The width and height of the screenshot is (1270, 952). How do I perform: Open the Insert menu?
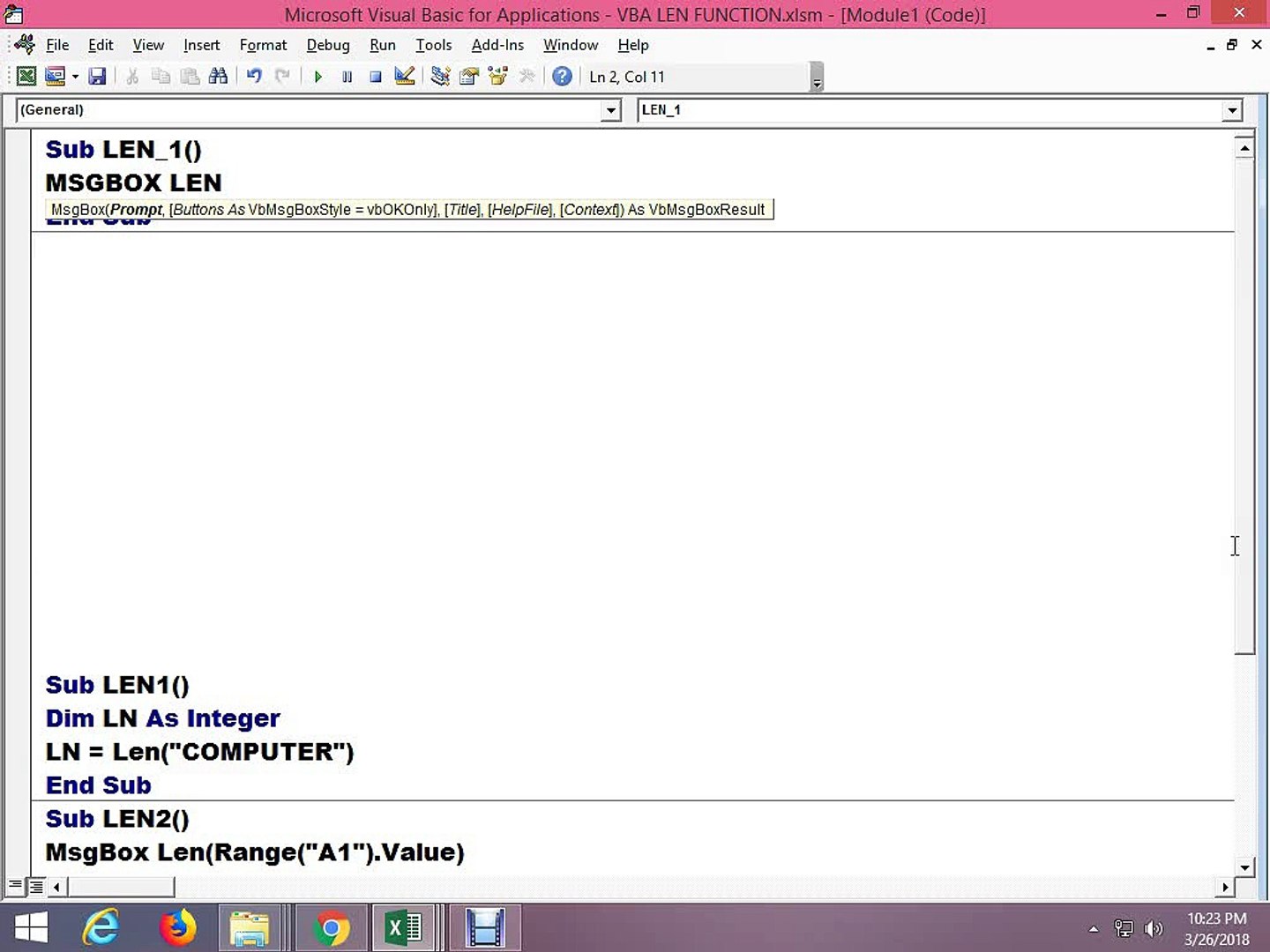click(202, 45)
